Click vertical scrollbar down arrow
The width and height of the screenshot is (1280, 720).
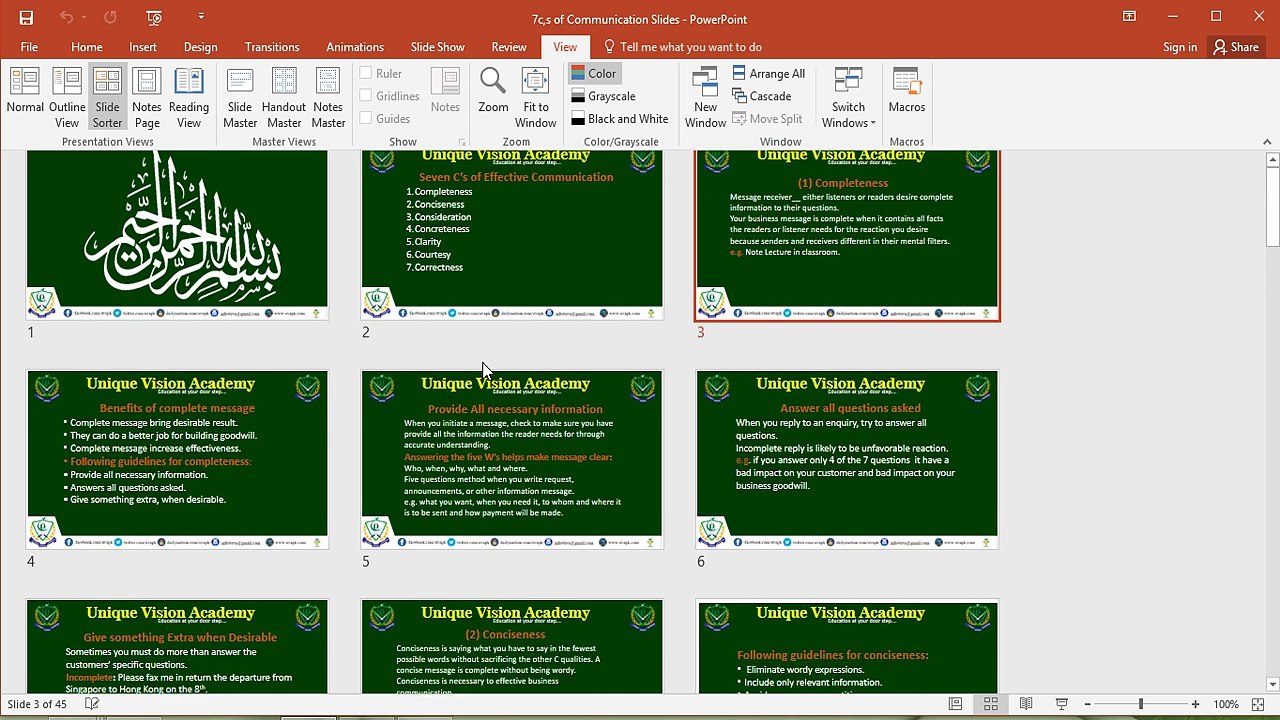pos(1272,685)
